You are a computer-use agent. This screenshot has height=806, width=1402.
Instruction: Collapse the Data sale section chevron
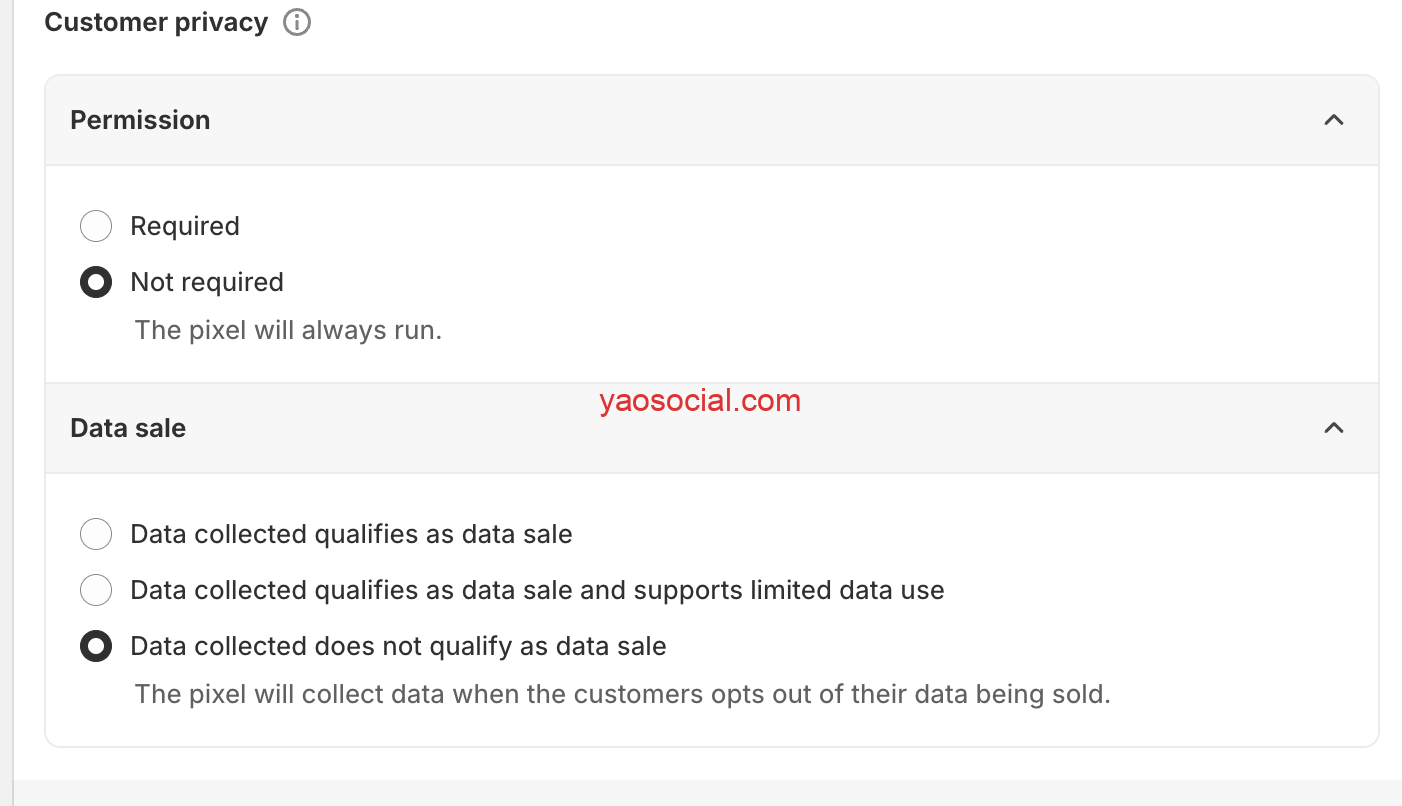(1333, 428)
